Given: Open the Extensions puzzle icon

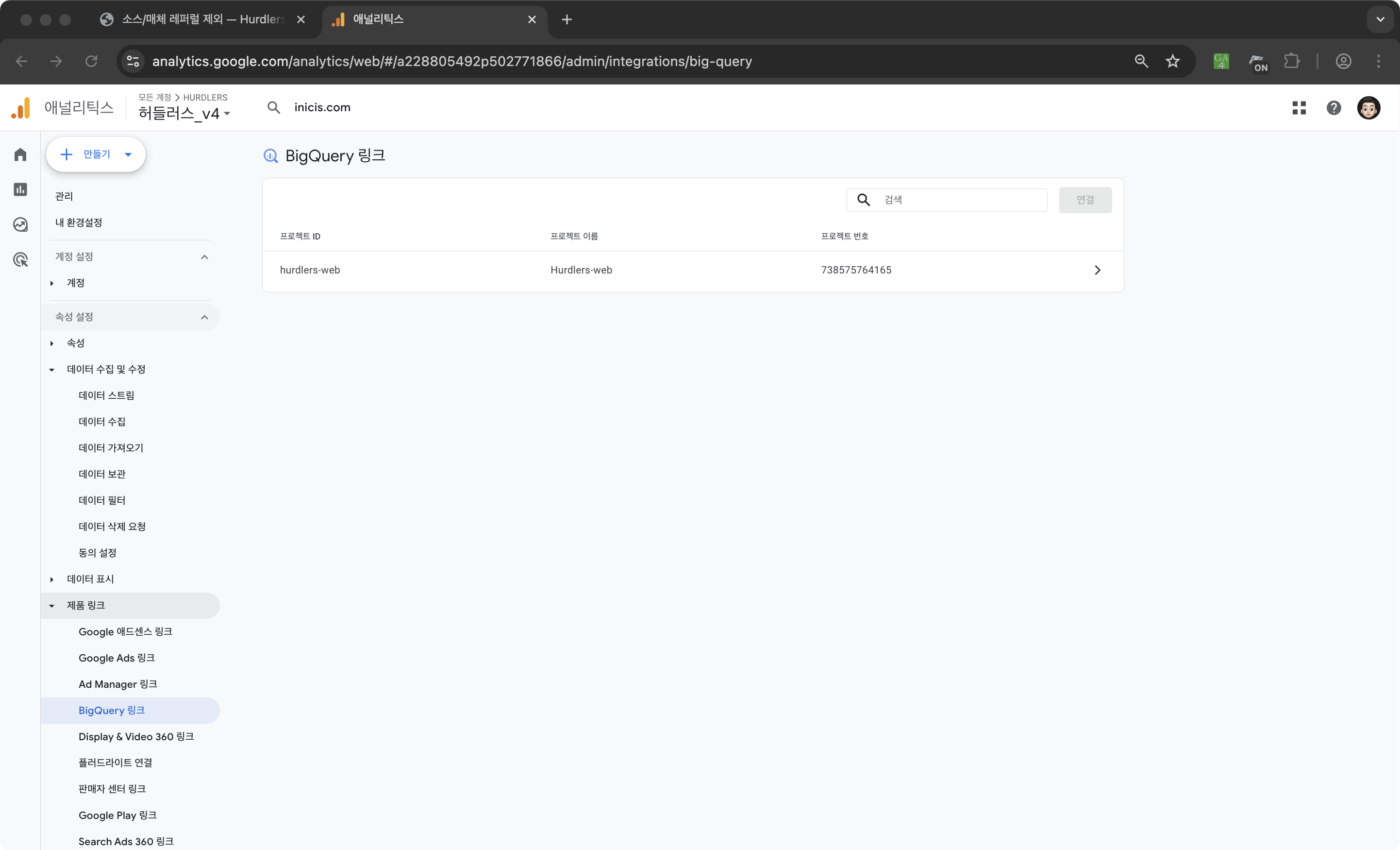Looking at the screenshot, I should (1291, 61).
